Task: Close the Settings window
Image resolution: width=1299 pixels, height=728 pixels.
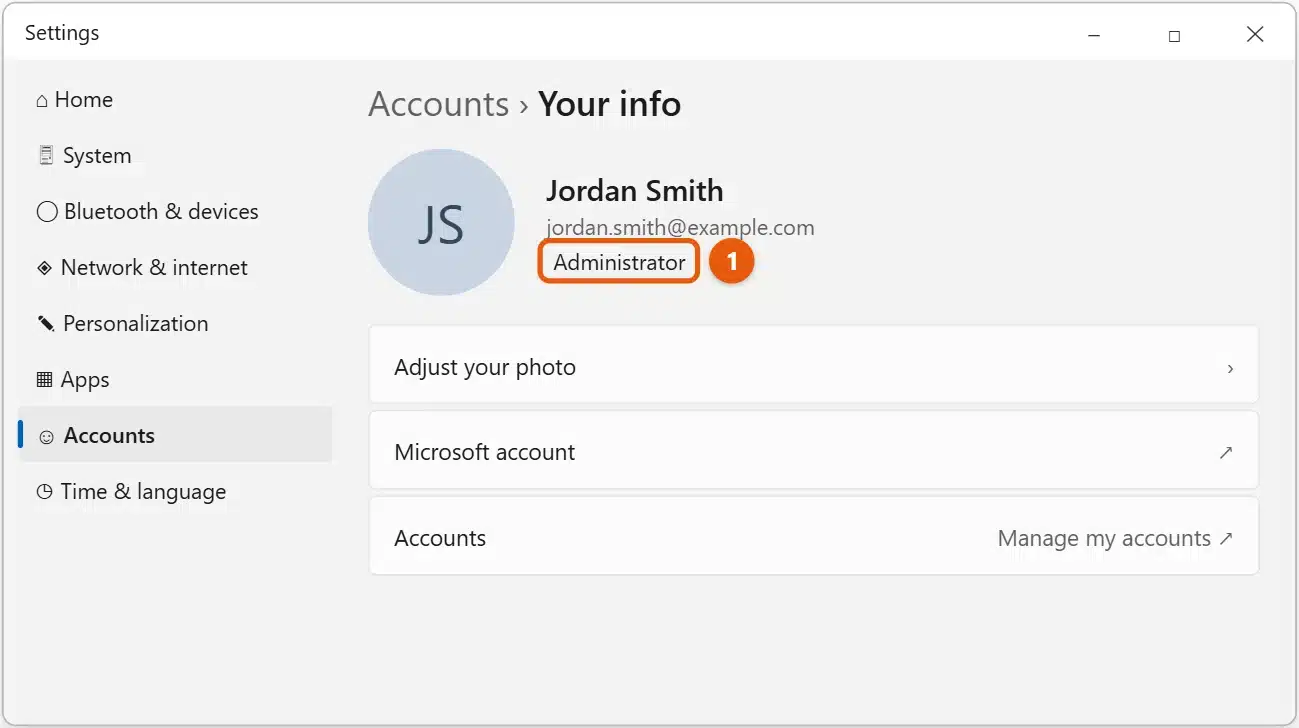Action: point(1255,35)
